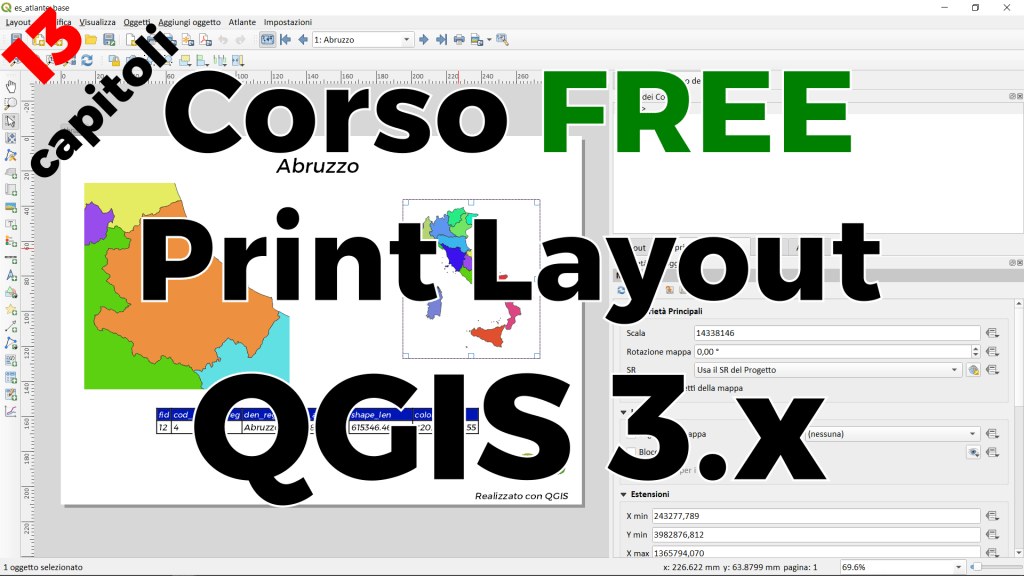Viewport: 1024px width, 576px height.
Task: Go to the next atlas feature
Action: pyautogui.click(x=424, y=40)
